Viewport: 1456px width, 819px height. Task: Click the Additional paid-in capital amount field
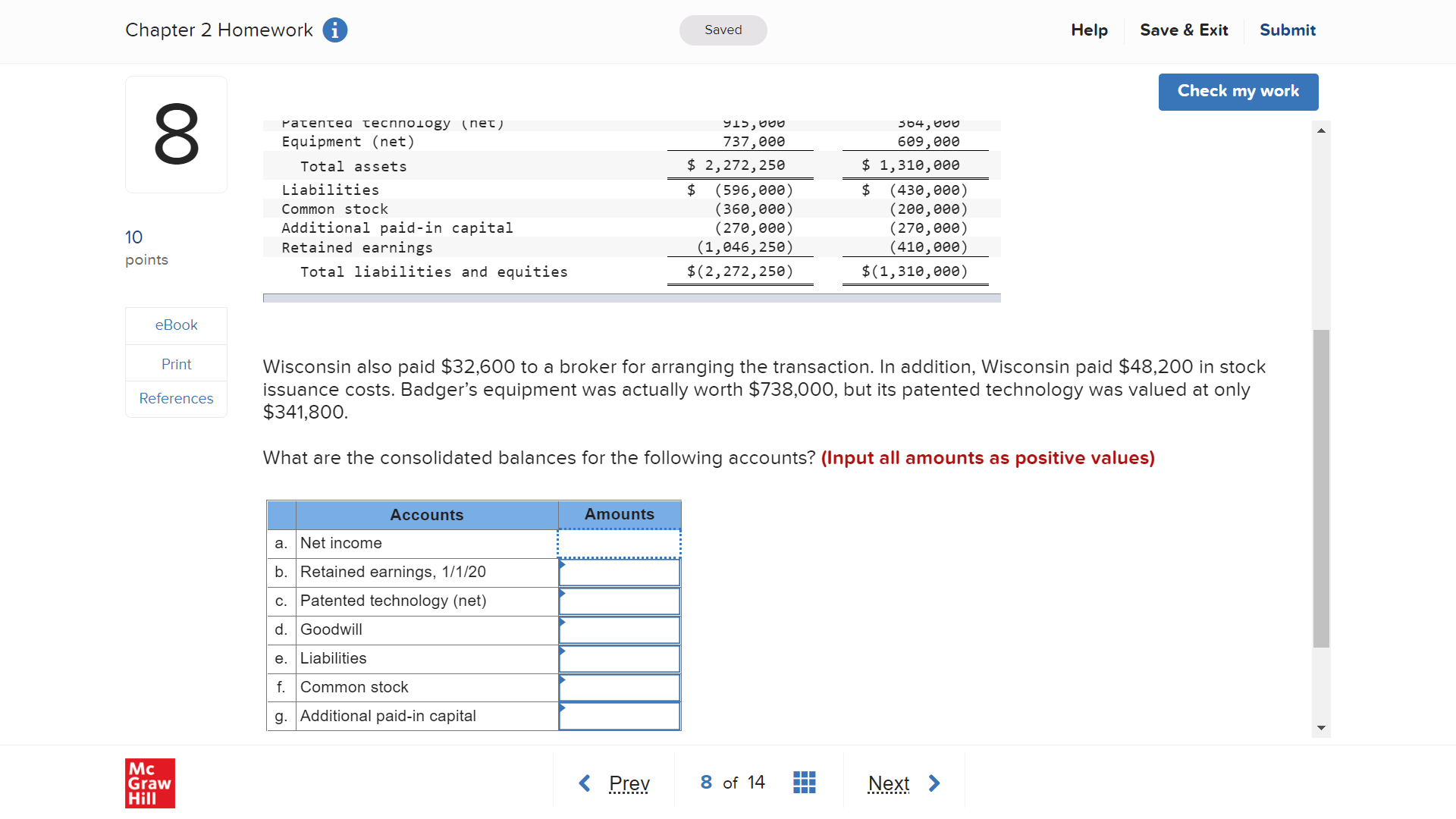pyautogui.click(x=619, y=716)
